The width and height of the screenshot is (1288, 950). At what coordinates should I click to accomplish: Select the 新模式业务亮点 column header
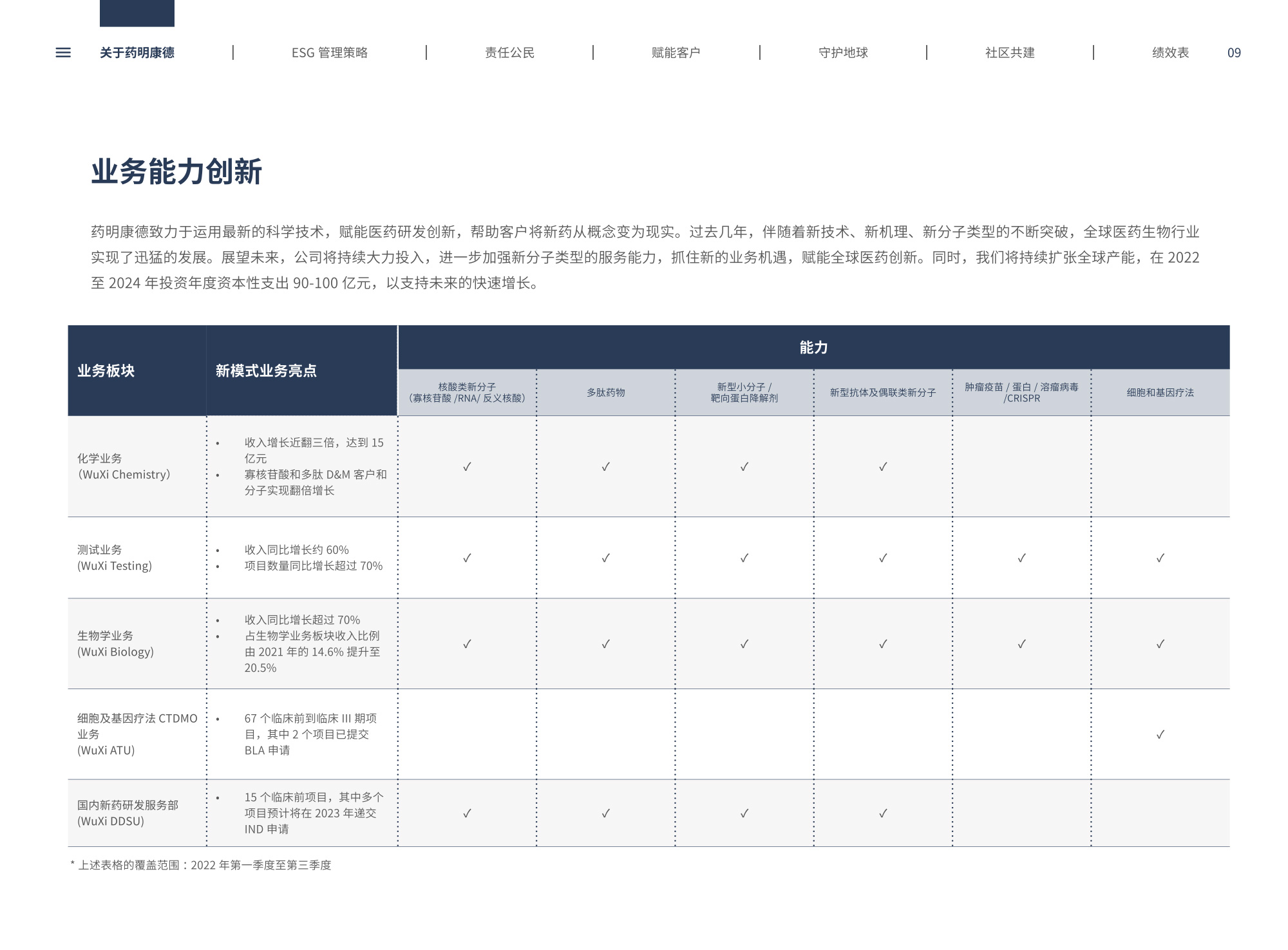click(x=266, y=371)
